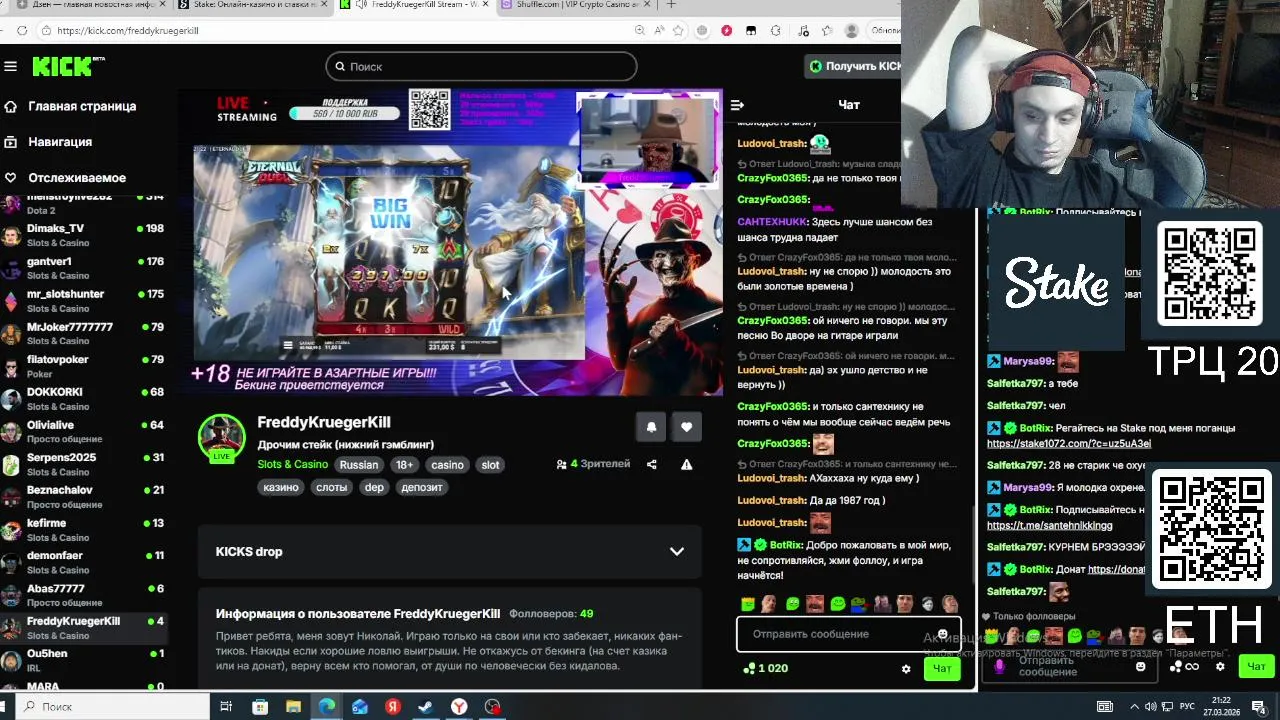Open emoji picker in Kick chat input
Viewport: 1280px width, 720px height.
942,634
